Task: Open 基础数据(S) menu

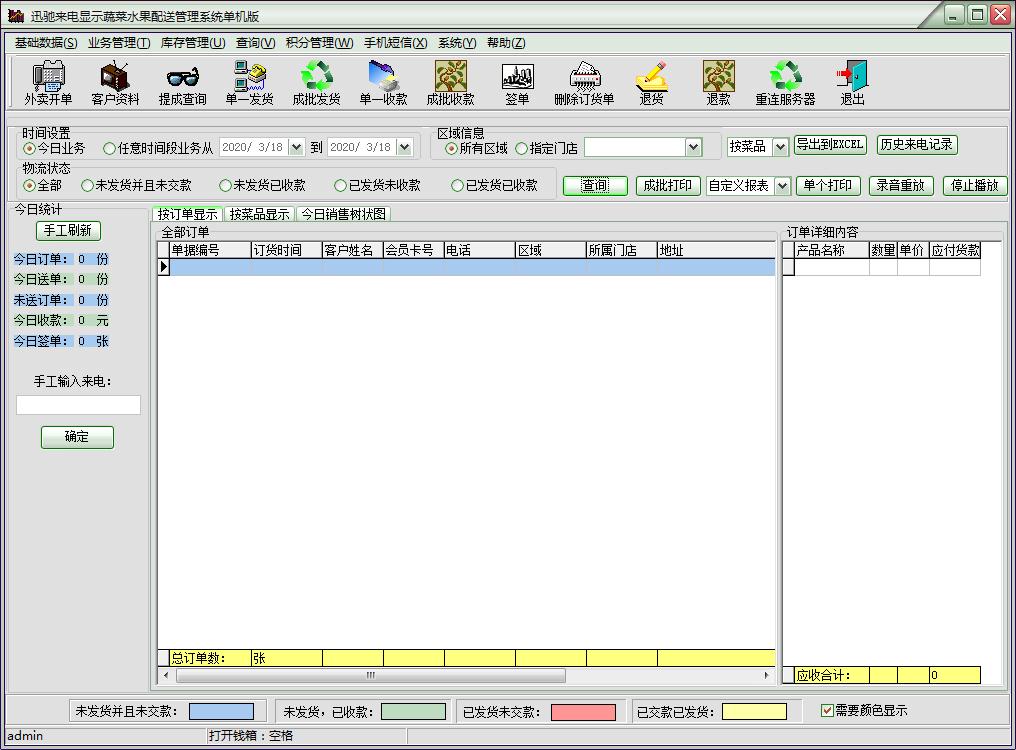Action: [46, 43]
